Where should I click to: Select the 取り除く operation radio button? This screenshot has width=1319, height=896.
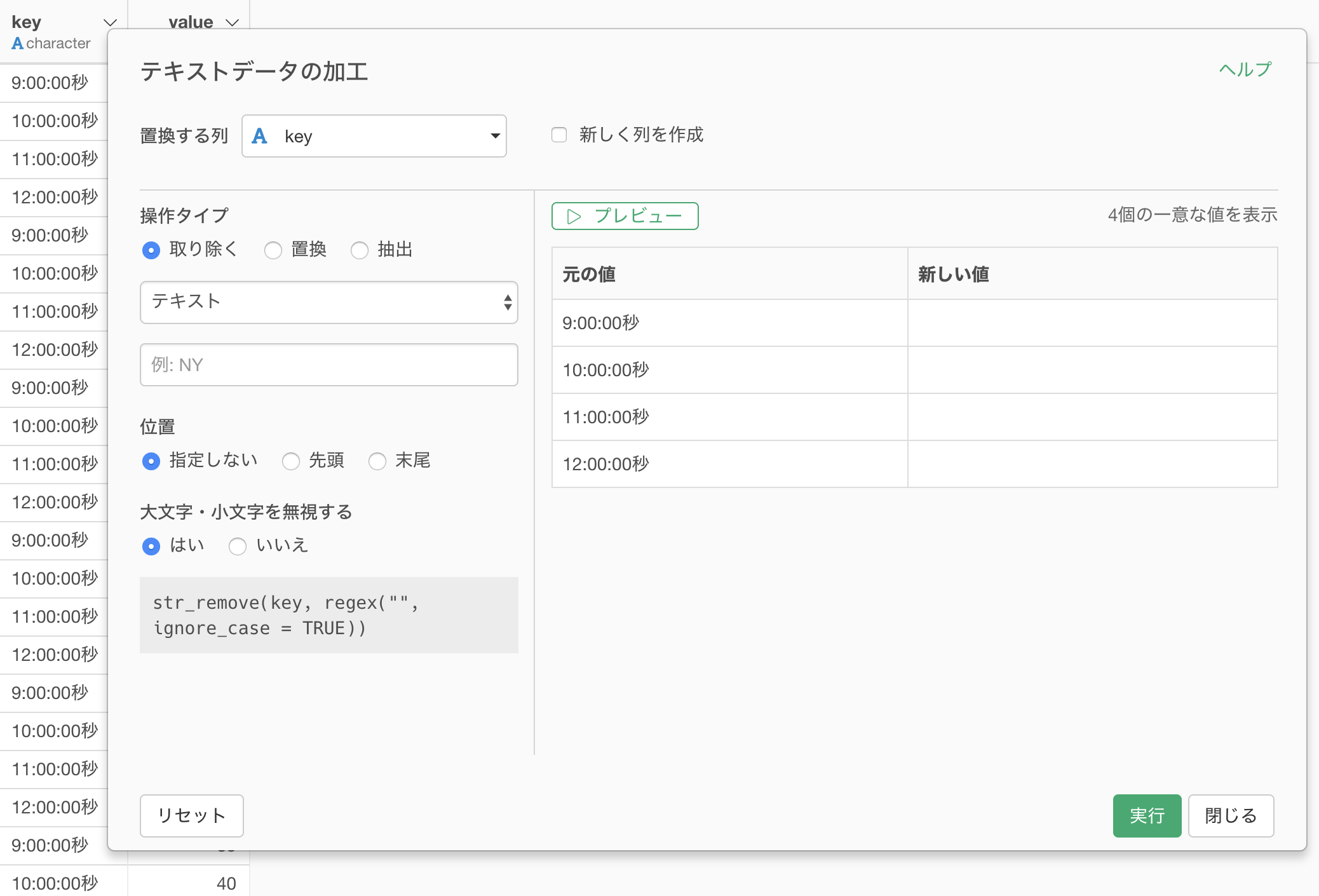tap(151, 250)
